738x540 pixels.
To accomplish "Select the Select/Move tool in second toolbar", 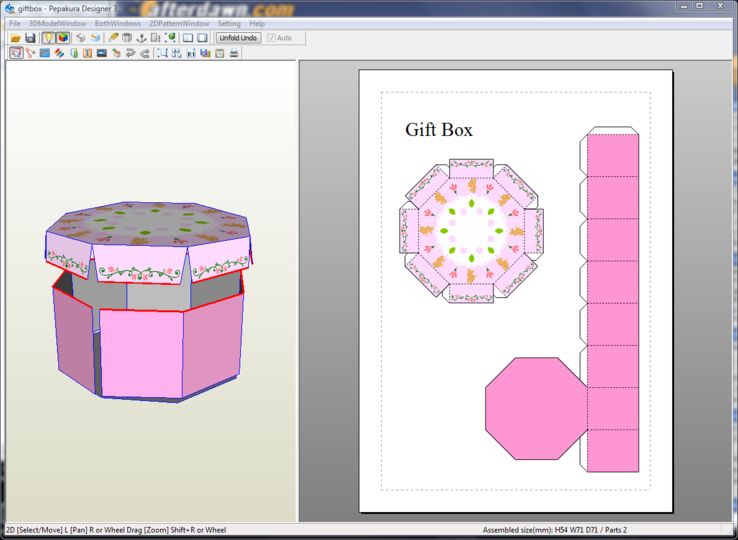I will (16, 53).
